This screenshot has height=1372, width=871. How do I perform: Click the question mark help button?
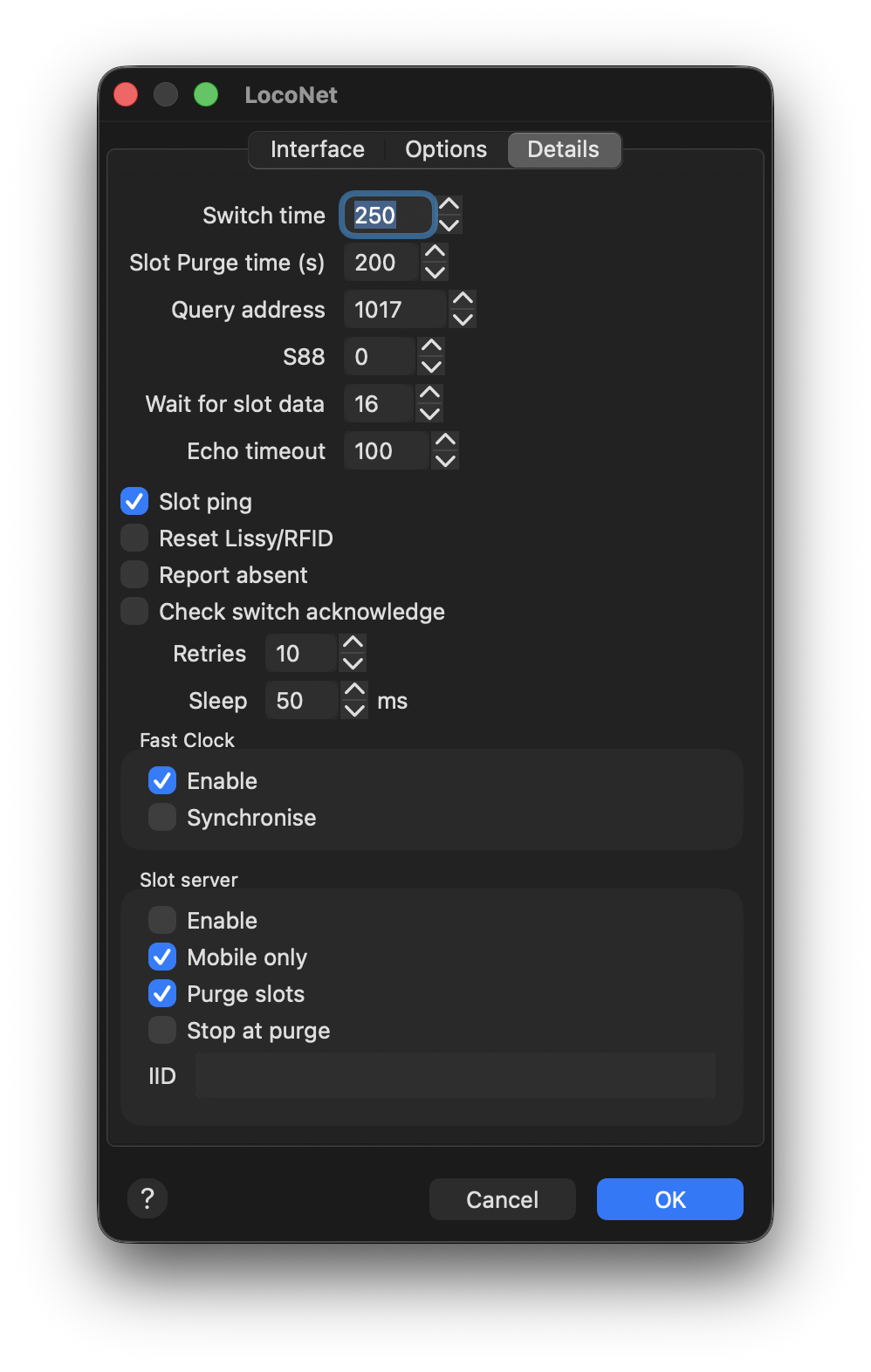coord(147,1198)
